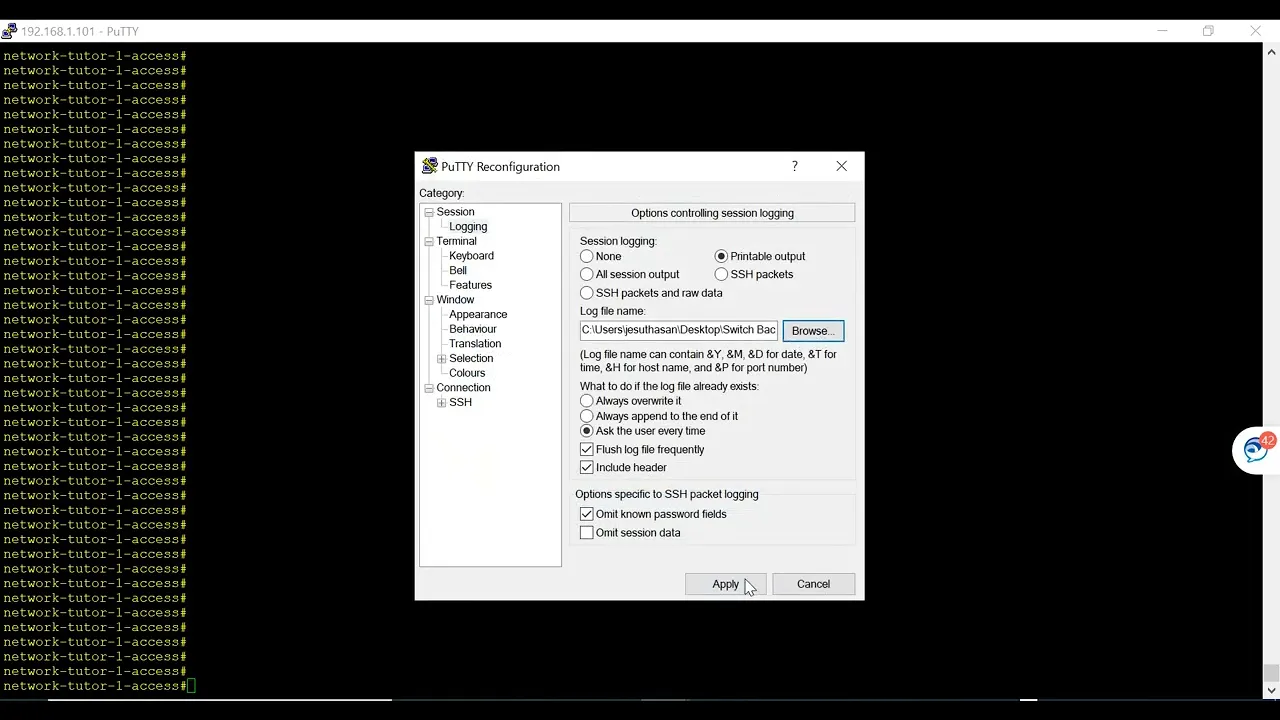This screenshot has width=1280, height=720.
Task: Expand the SSH tree node
Action: 442,402
